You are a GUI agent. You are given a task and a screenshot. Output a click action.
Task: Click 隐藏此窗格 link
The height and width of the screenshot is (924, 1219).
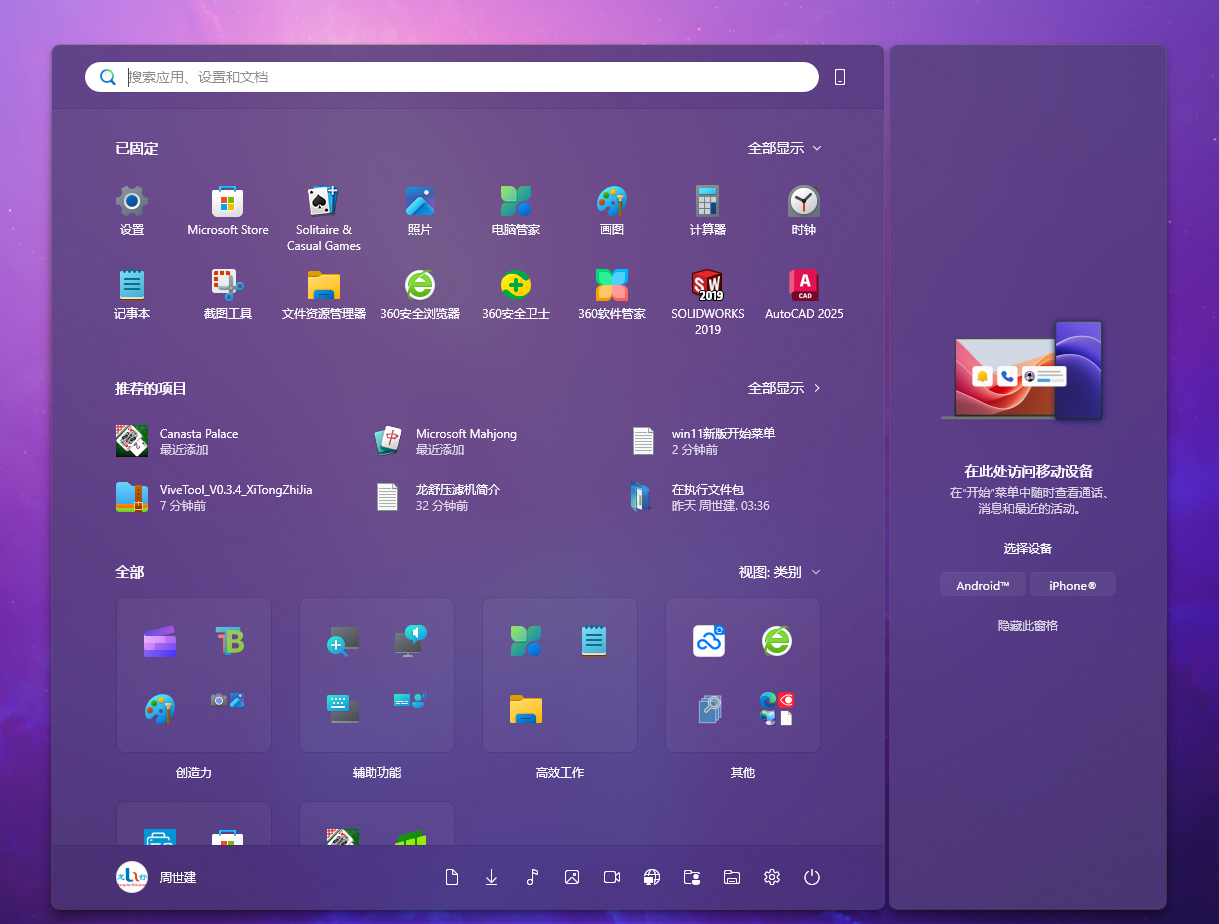[1027, 626]
